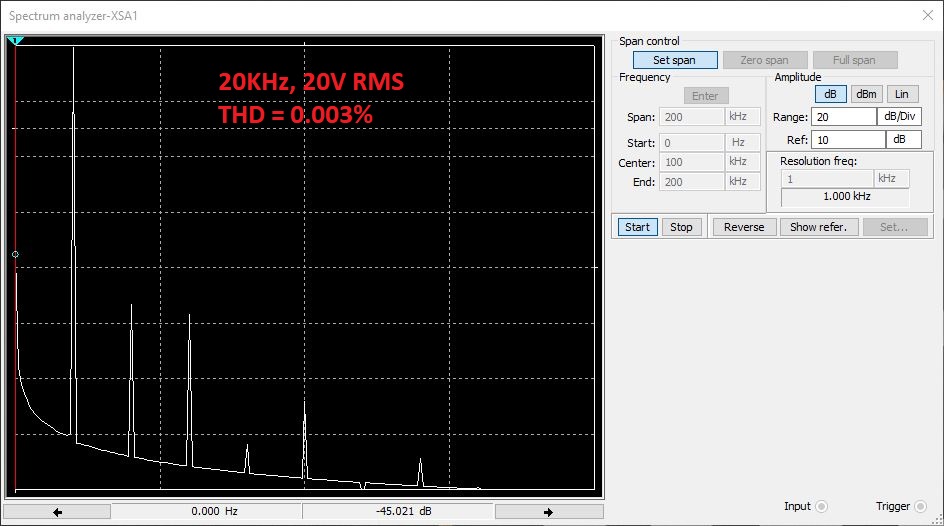Click the Set span button
Viewport: 944px width, 526px height.
[x=675, y=60]
